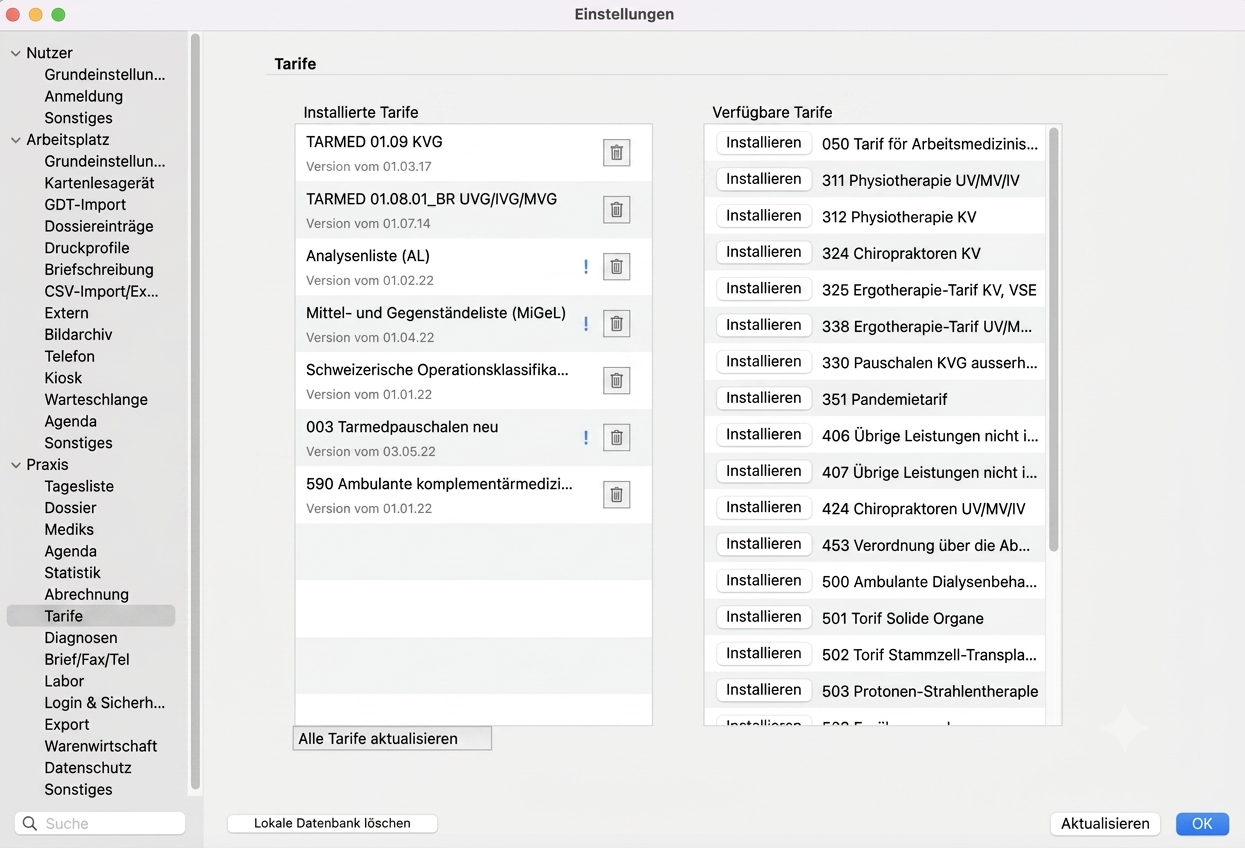Viewport: 1245px width, 848px height.
Task: Open Telefon settings
Action: pyautogui.click(x=70, y=357)
